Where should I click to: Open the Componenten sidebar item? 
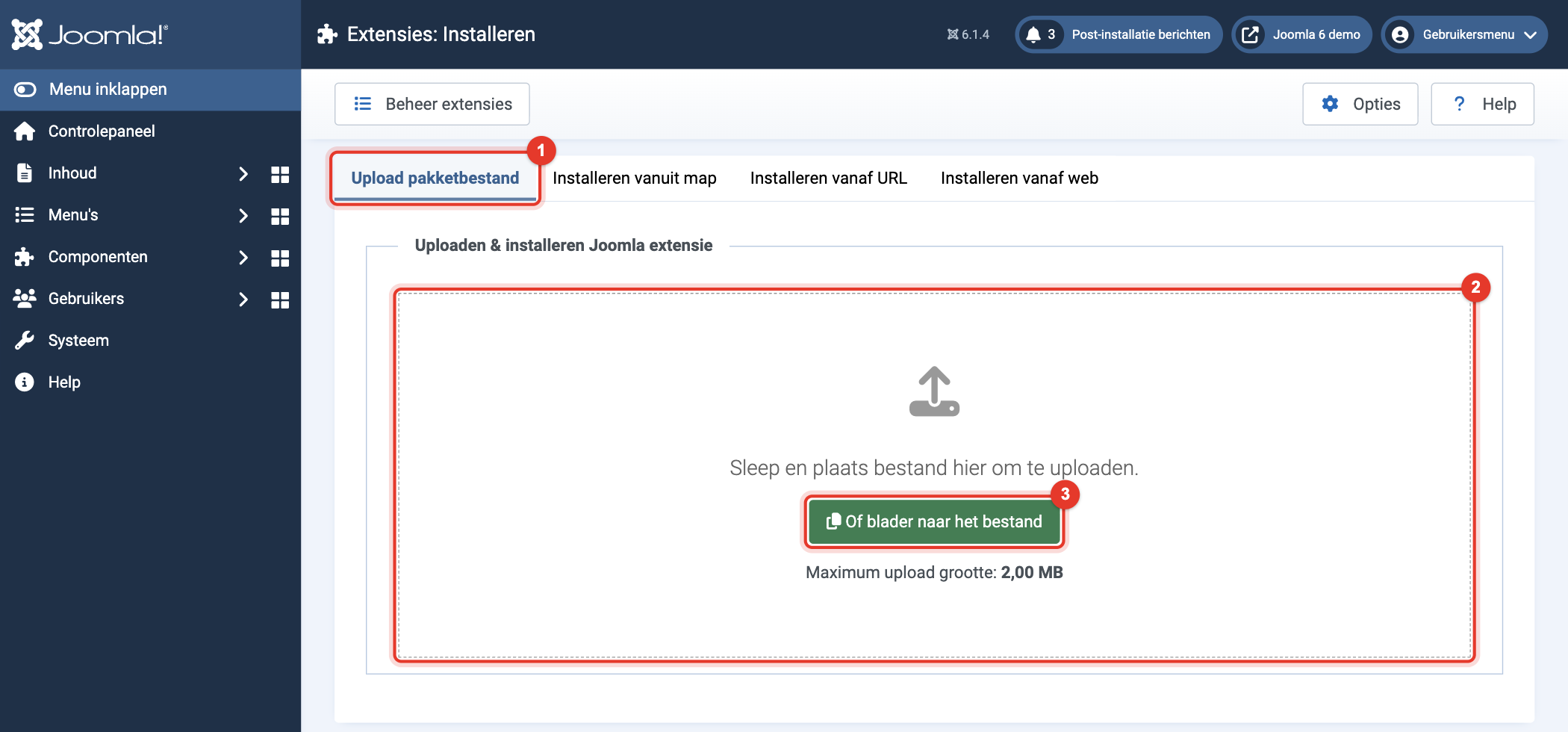pos(98,257)
